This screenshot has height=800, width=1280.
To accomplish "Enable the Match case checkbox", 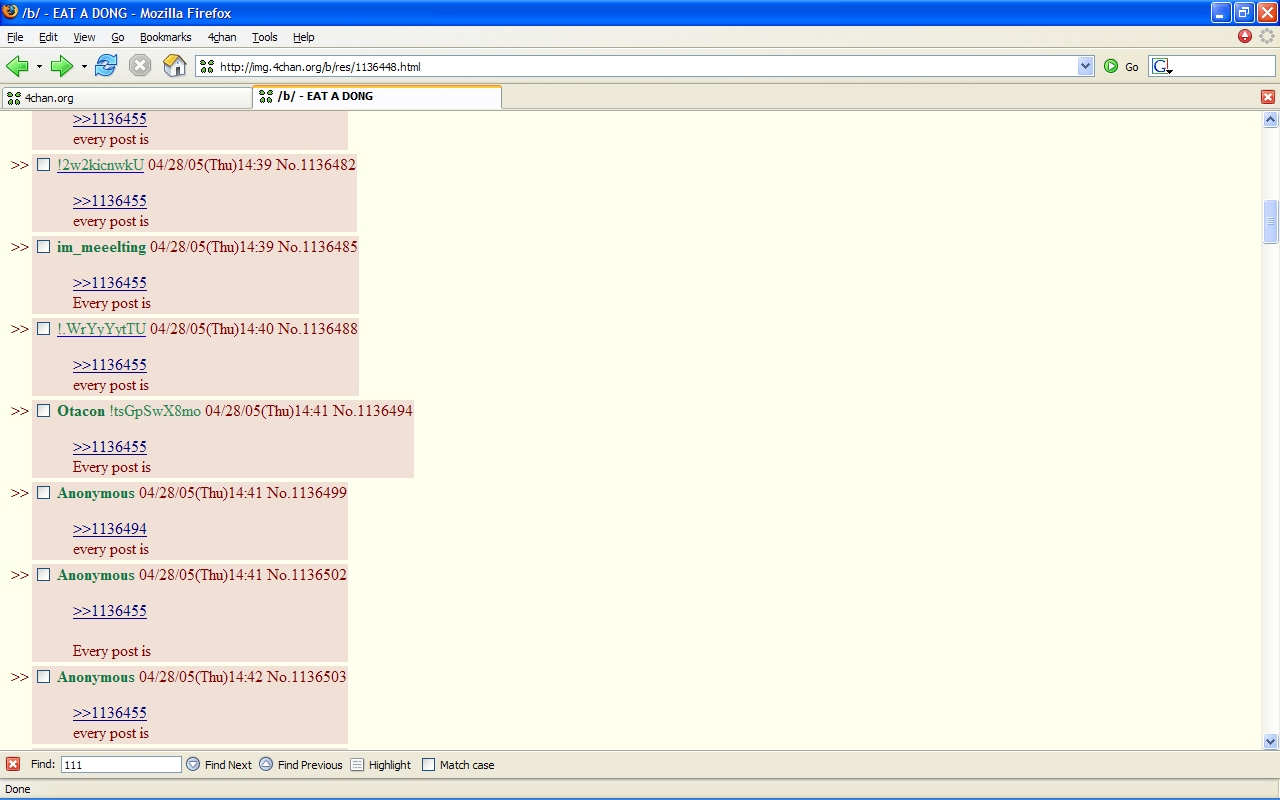I will point(429,764).
